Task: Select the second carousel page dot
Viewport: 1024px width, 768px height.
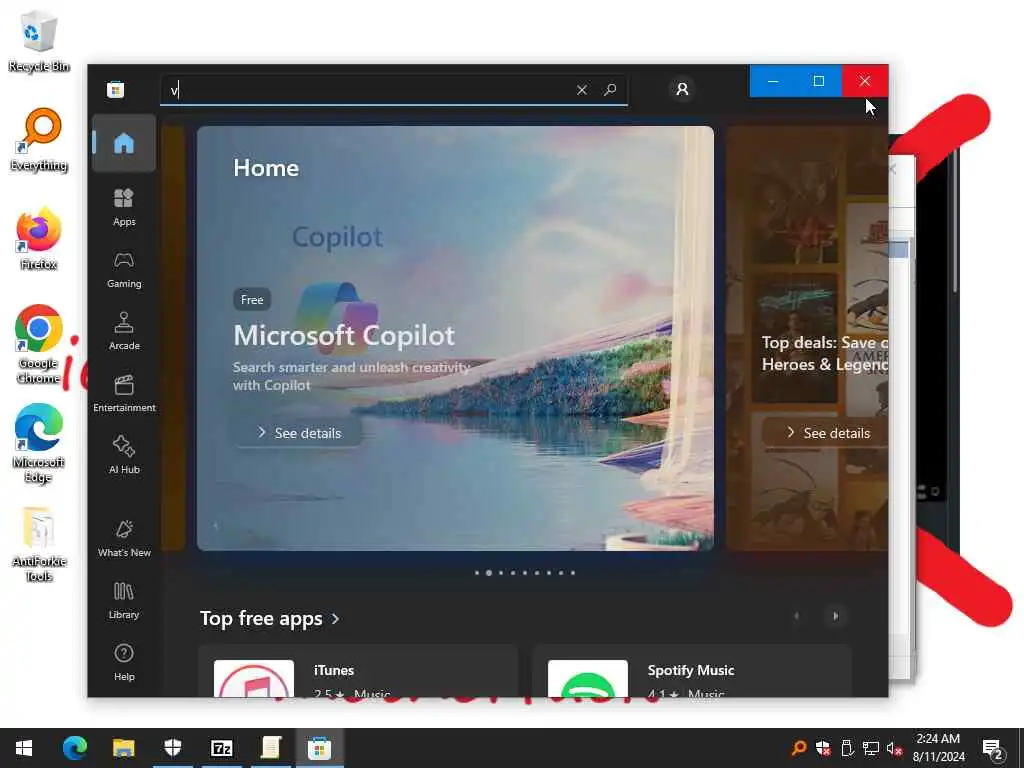Action: click(x=488, y=573)
